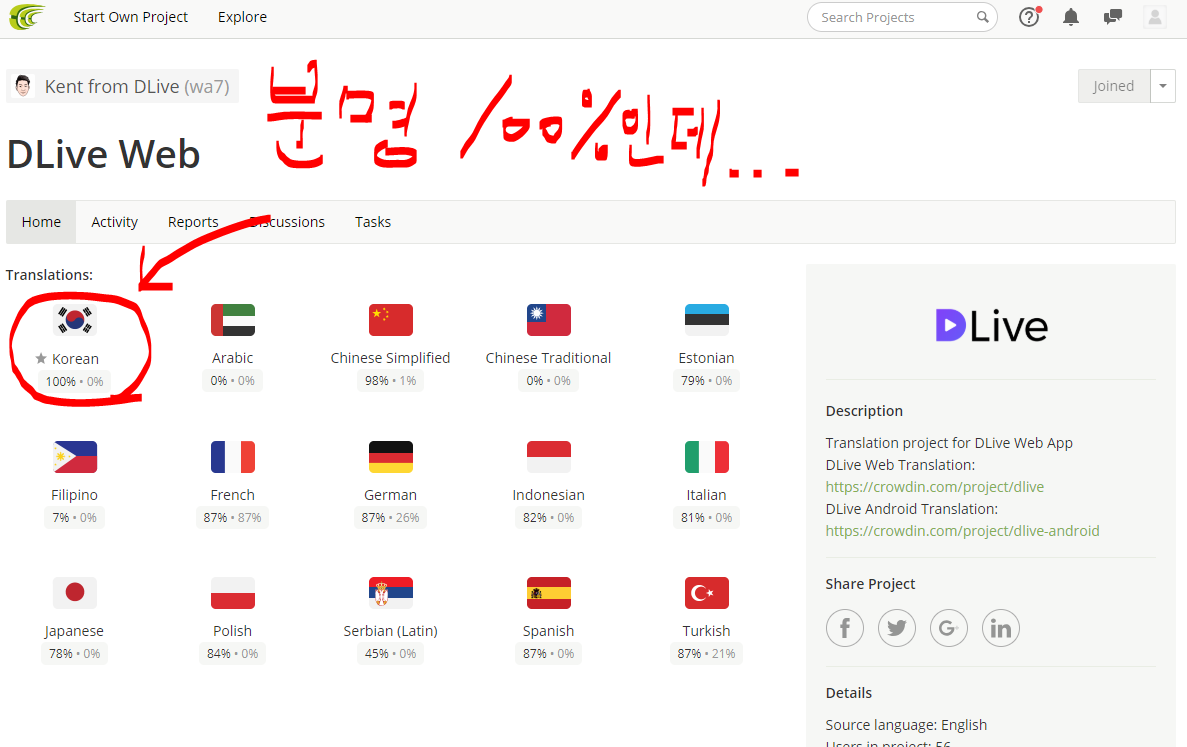The width and height of the screenshot is (1187, 747).
Task: Click the Korean language name
Action: (x=76, y=359)
